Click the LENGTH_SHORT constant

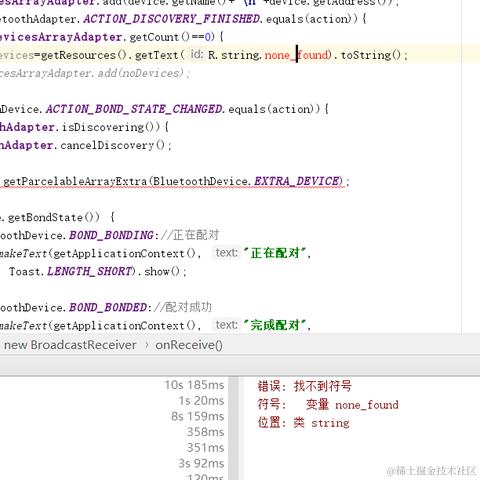click(x=89, y=271)
